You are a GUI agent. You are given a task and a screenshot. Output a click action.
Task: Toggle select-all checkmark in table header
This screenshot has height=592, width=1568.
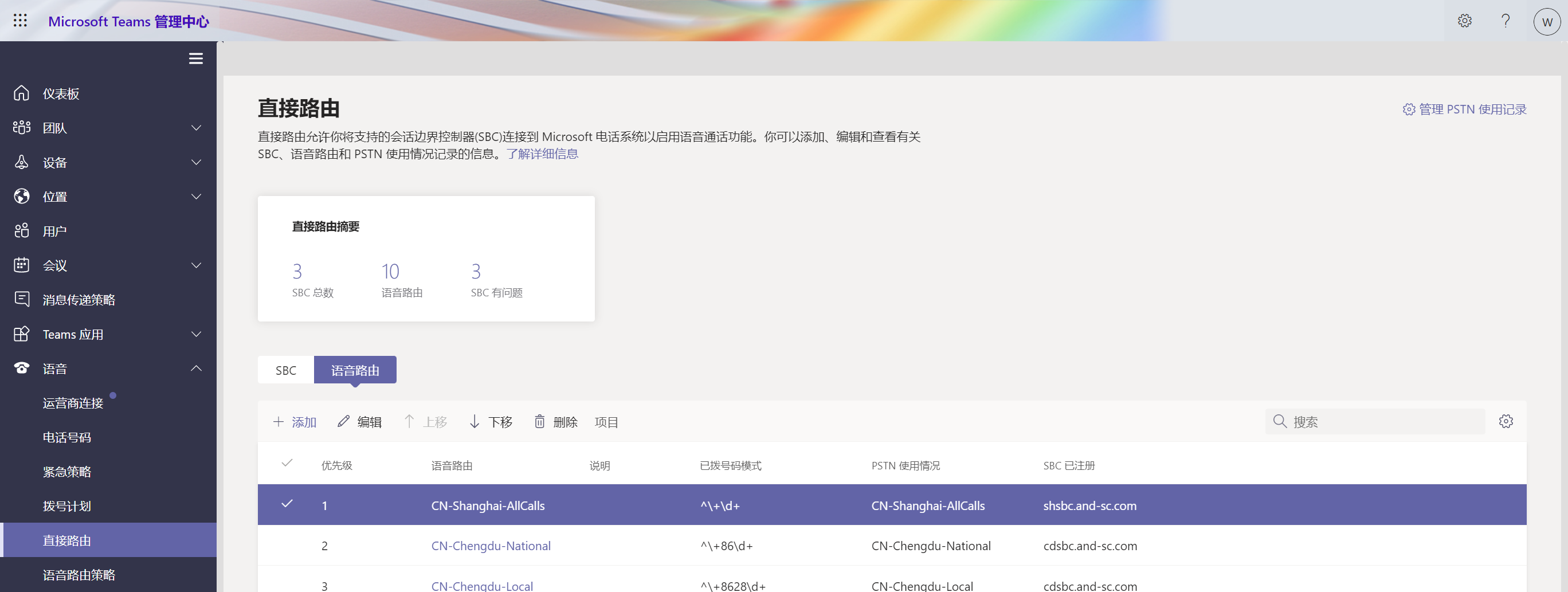pyautogui.click(x=287, y=464)
